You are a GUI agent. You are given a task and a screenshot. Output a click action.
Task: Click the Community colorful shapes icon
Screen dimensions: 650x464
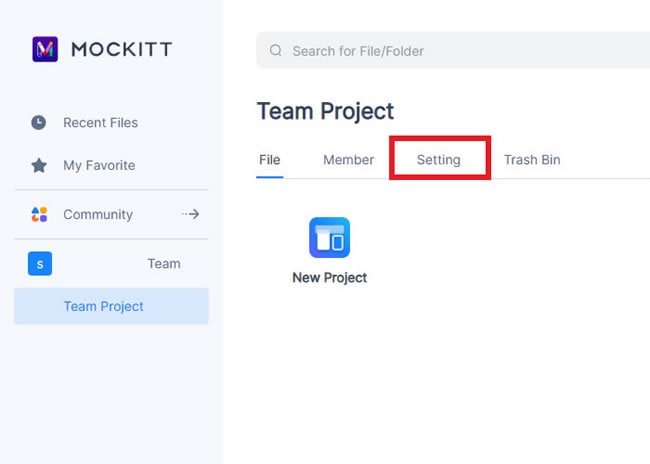pos(39,214)
